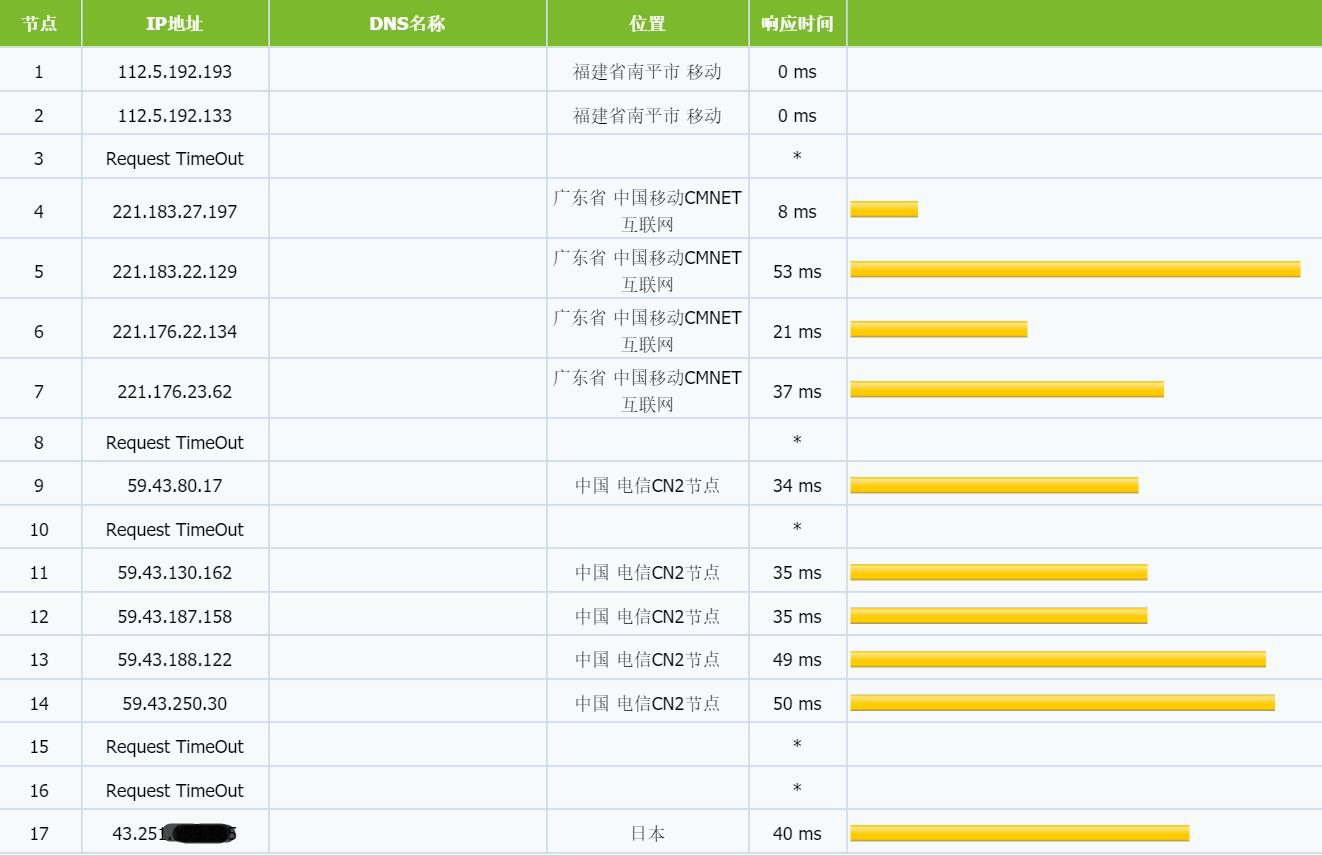The height and width of the screenshot is (855, 1322).
Task: Click 中国 电信CN2节点 location in node 14 row
Action: (x=647, y=704)
